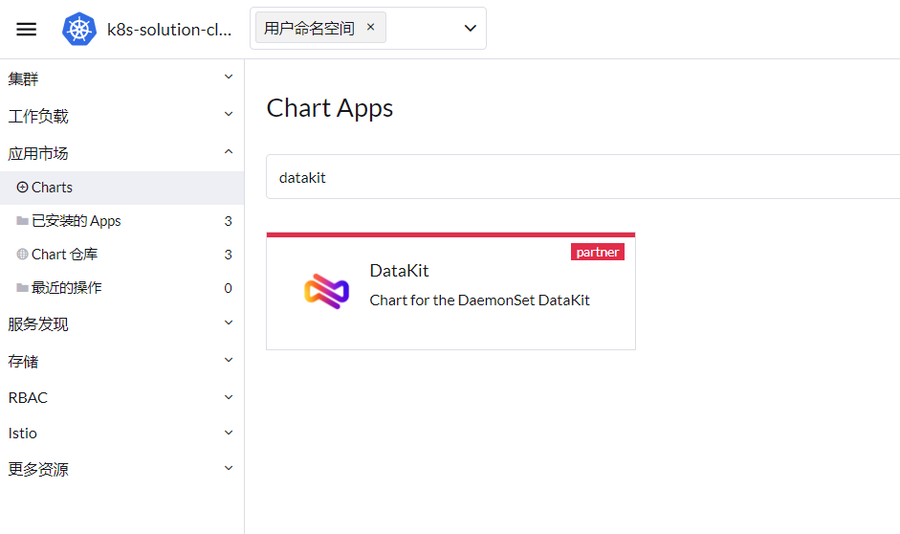Select Charts in the sidebar
The width and height of the screenshot is (900, 534).
122,187
